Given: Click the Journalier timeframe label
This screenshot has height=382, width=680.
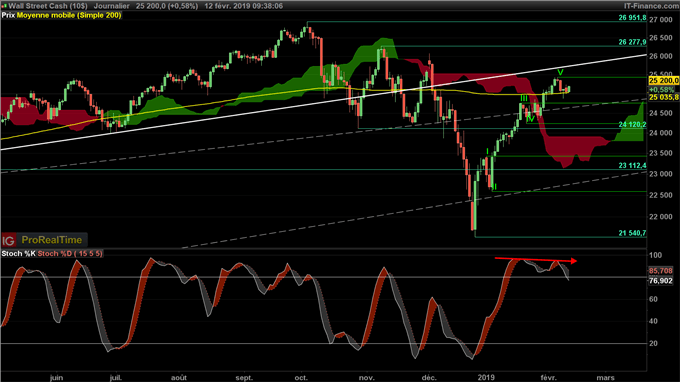Looking at the screenshot, I should [111, 6].
